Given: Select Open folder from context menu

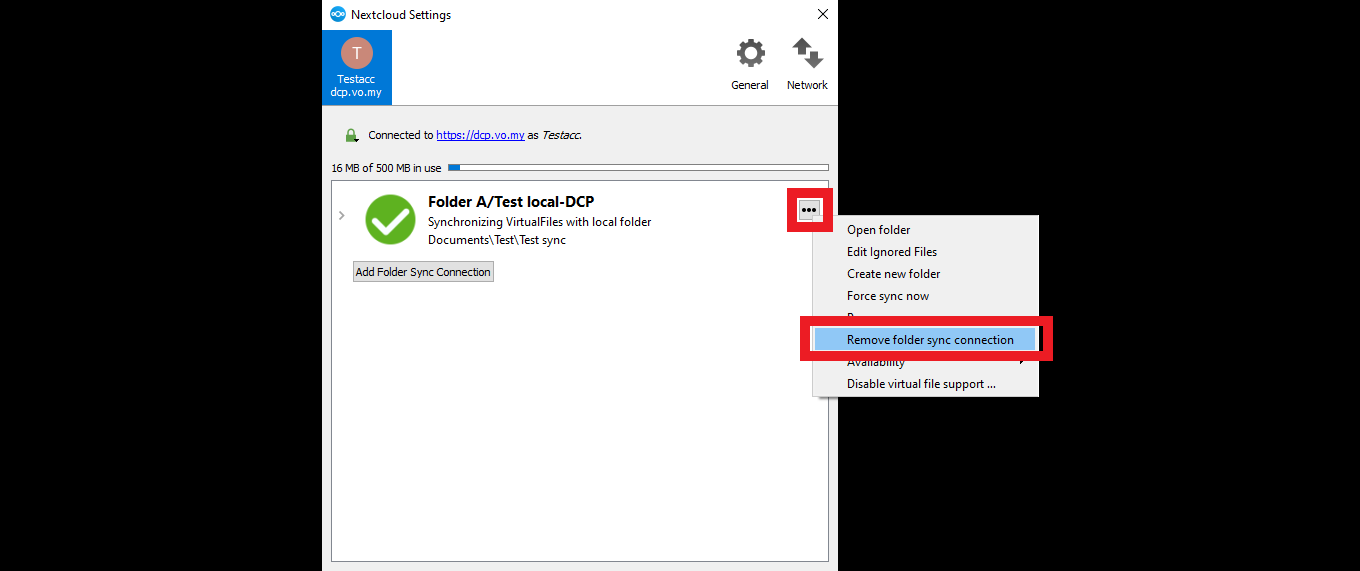Looking at the screenshot, I should click(878, 230).
